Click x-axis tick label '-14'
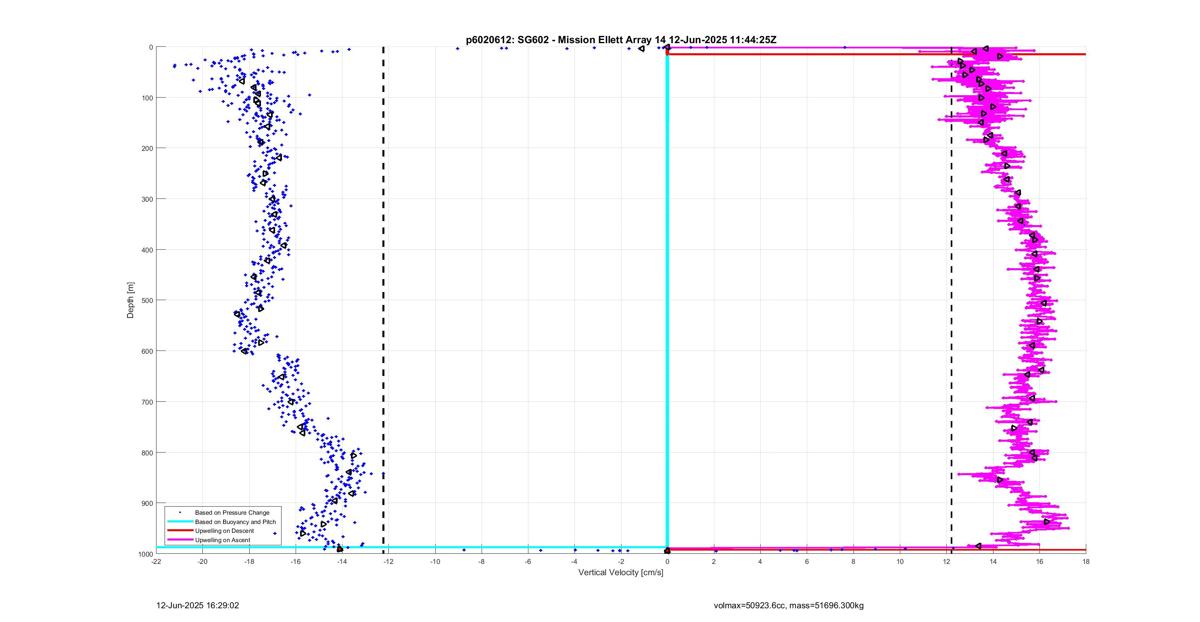Viewport: 1200px width, 622px height. (342, 562)
